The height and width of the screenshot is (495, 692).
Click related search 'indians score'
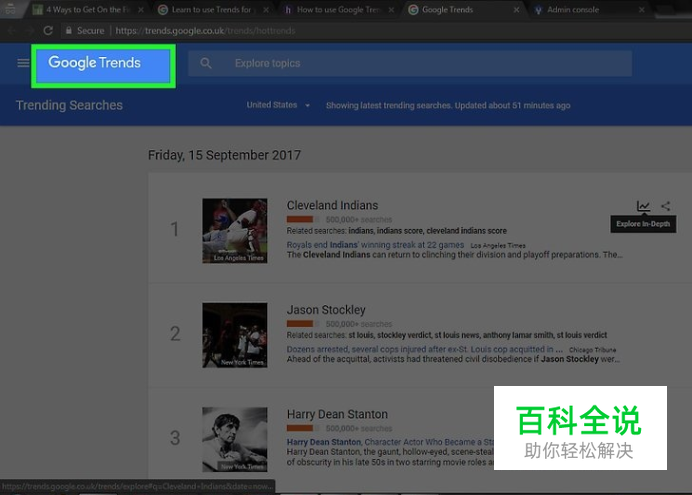[400, 231]
